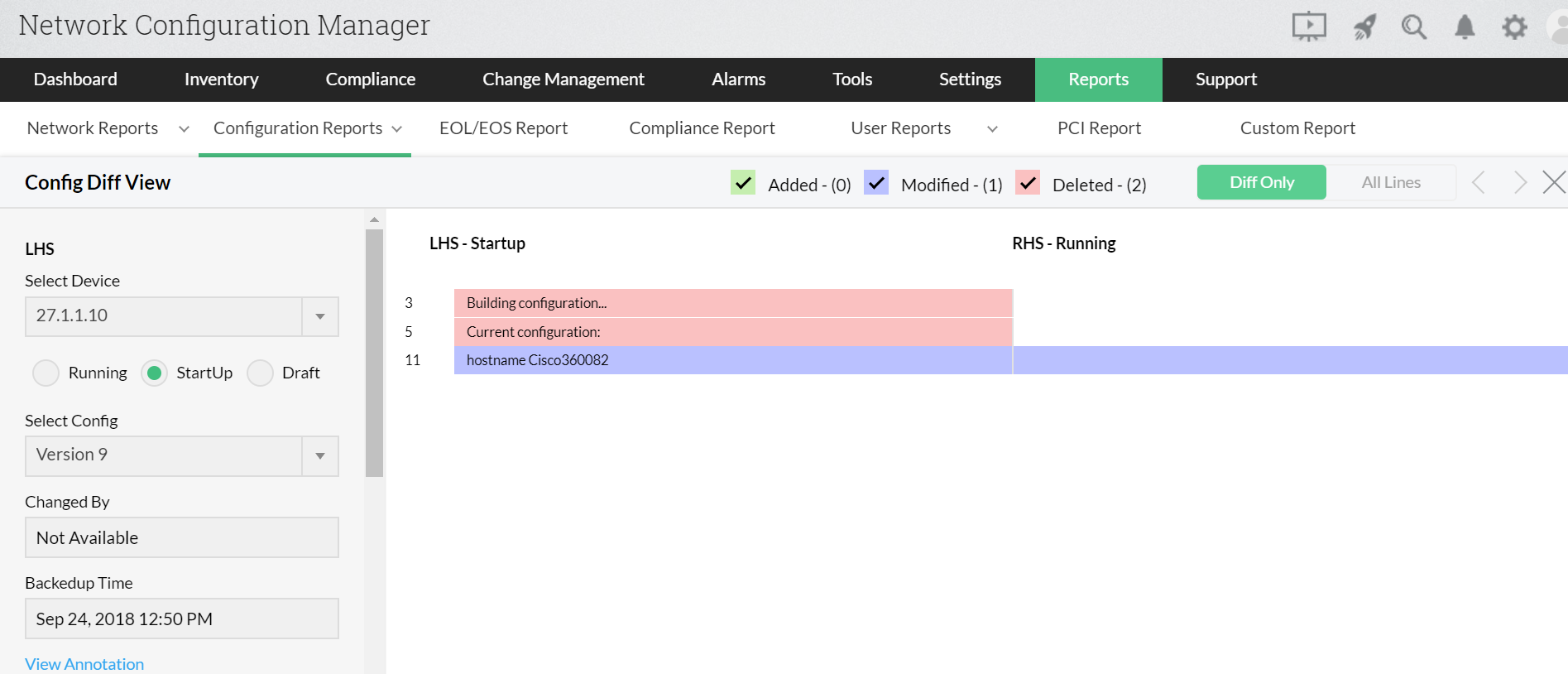Open the Compliance main tab
Screen dimensions: 1568x674
[x=370, y=79]
